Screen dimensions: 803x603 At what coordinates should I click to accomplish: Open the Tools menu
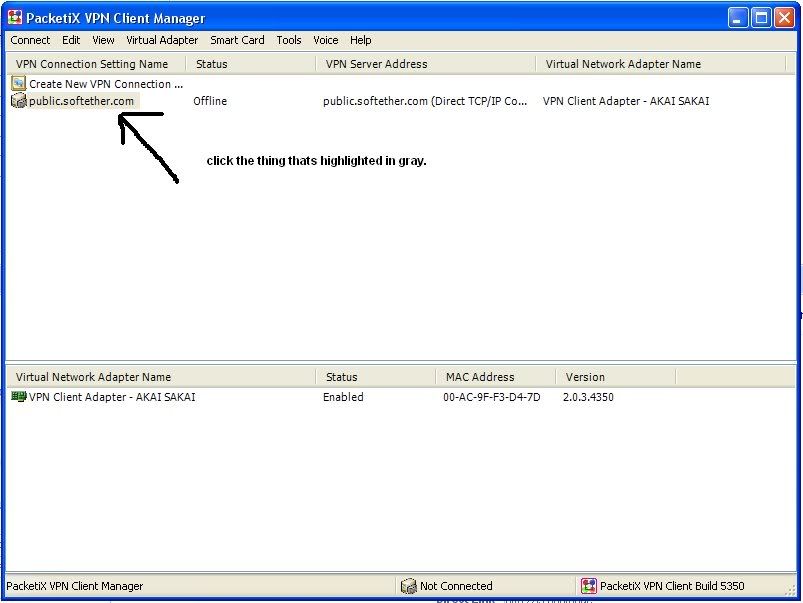pyautogui.click(x=289, y=40)
